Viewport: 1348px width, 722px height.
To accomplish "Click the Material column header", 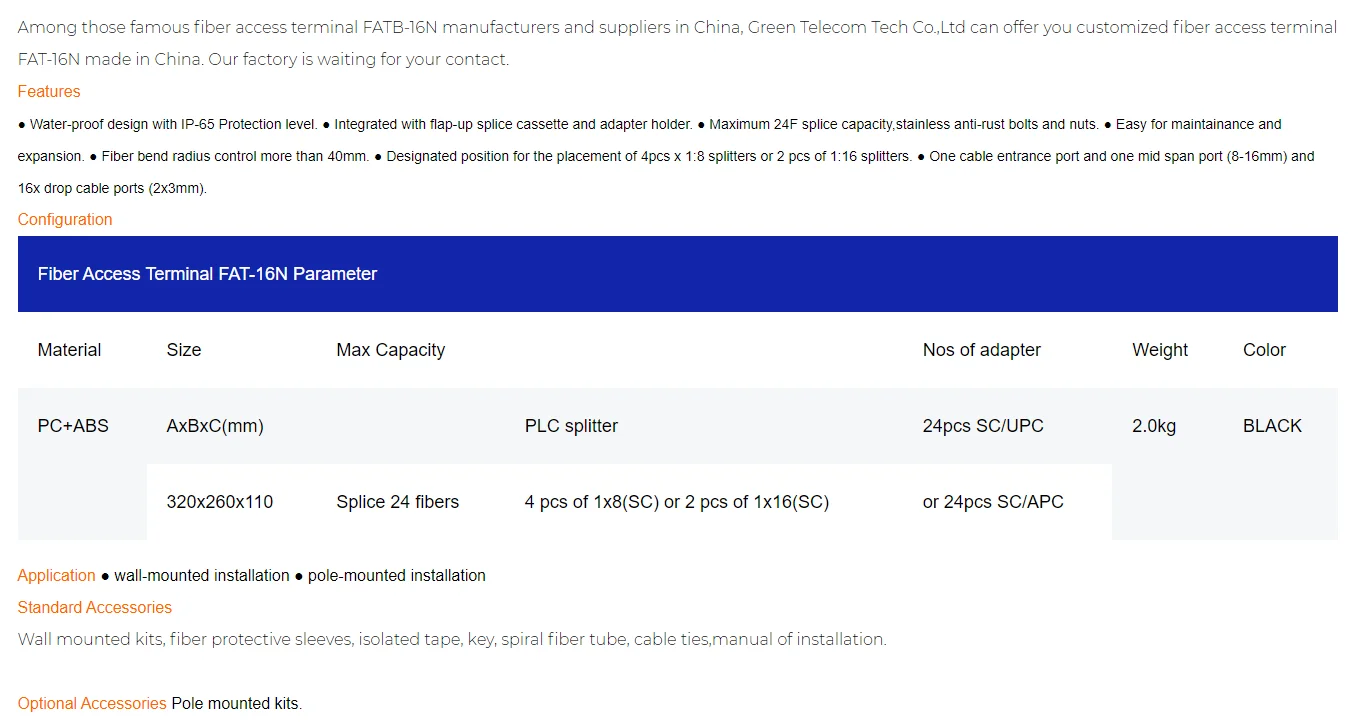I will pyautogui.click(x=70, y=350).
